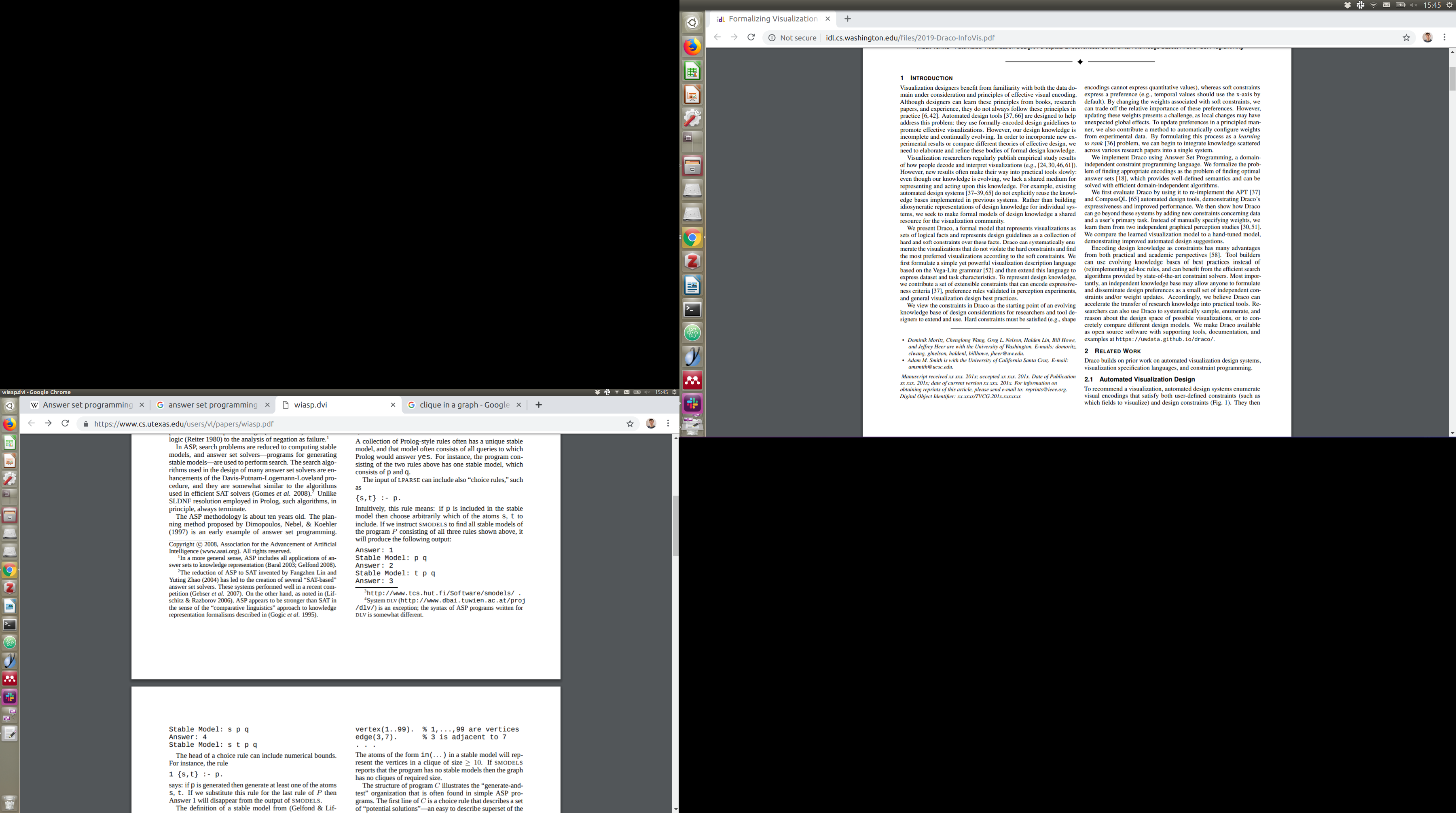Launch Terminal from the right dock
This screenshot has width=1456, height=813.
point(692,309)
